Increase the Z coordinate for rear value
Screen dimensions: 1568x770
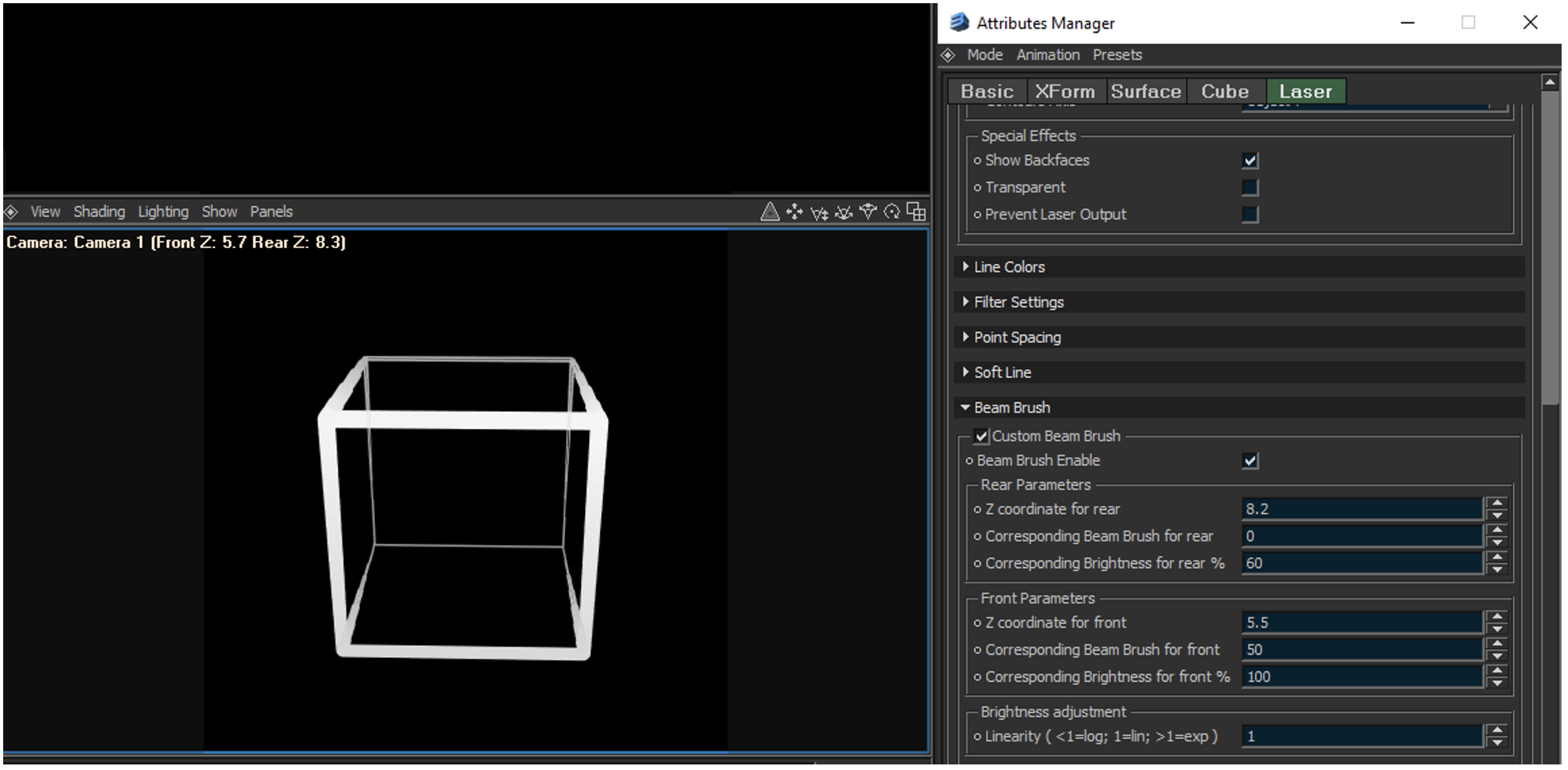pyautogui.click(x=1497, y=503)
